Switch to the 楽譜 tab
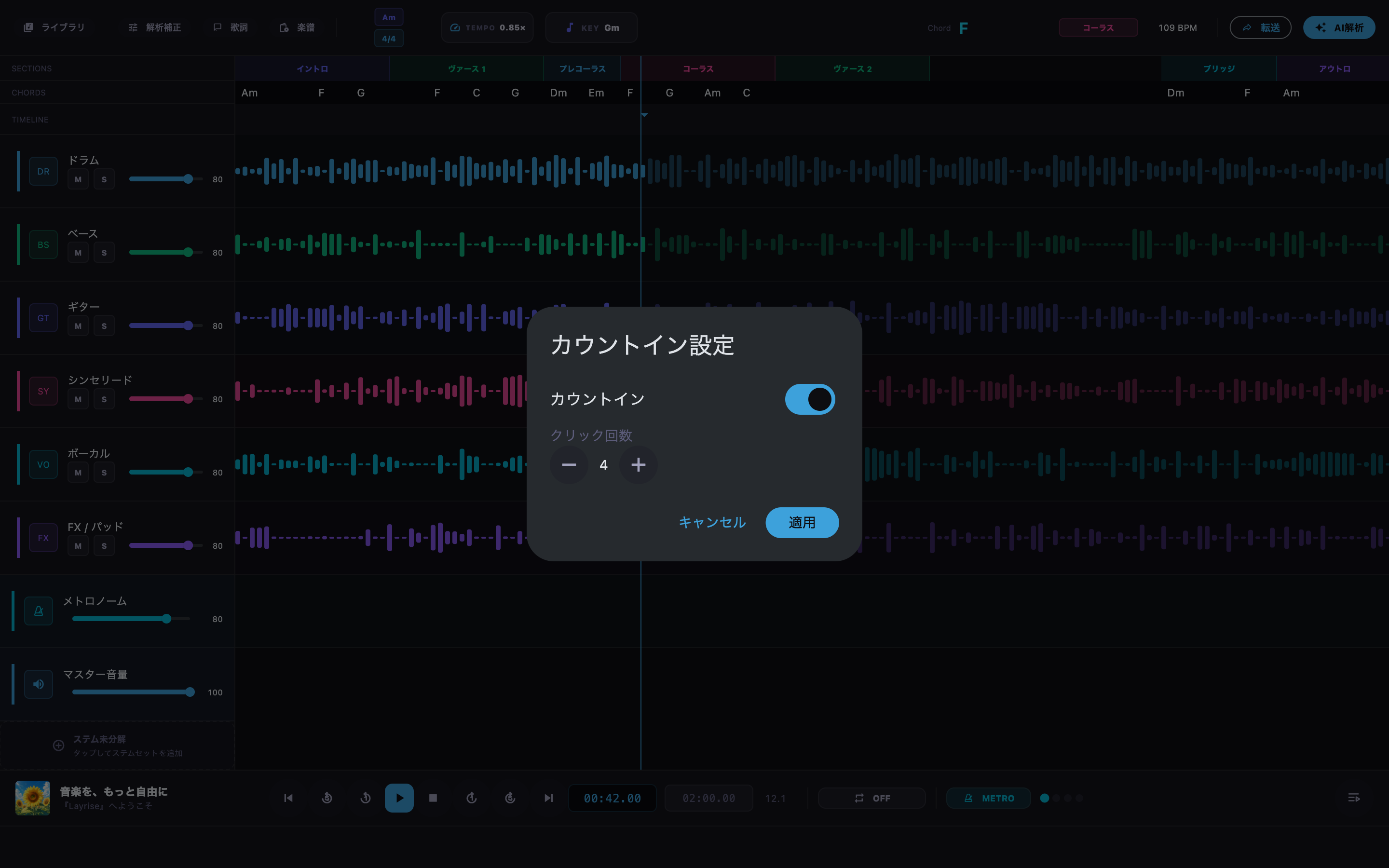 297,27
